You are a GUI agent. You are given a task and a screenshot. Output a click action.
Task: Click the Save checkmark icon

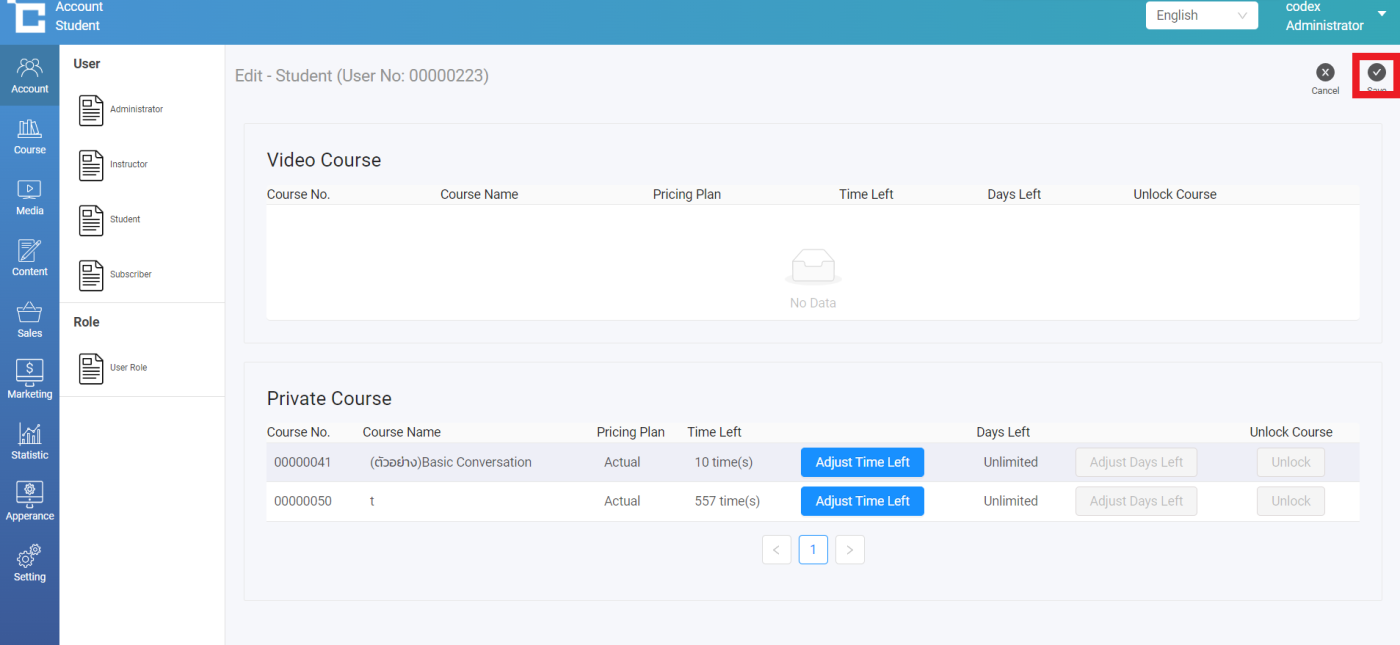(1376, 72)
